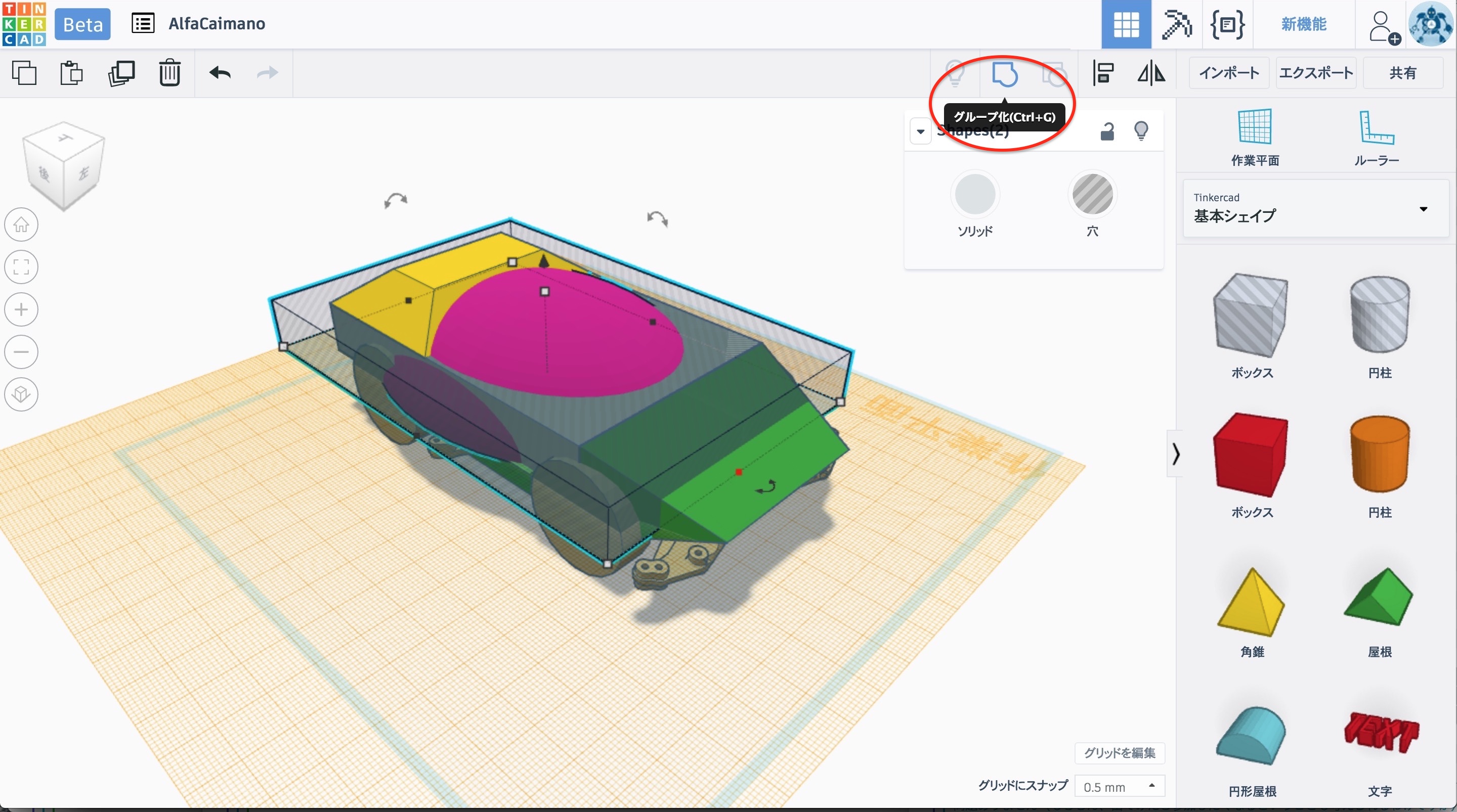This screenshot has width=1457, height=812.
Task: Click the Group shapes icon
Action: [x=1005, y=73]
